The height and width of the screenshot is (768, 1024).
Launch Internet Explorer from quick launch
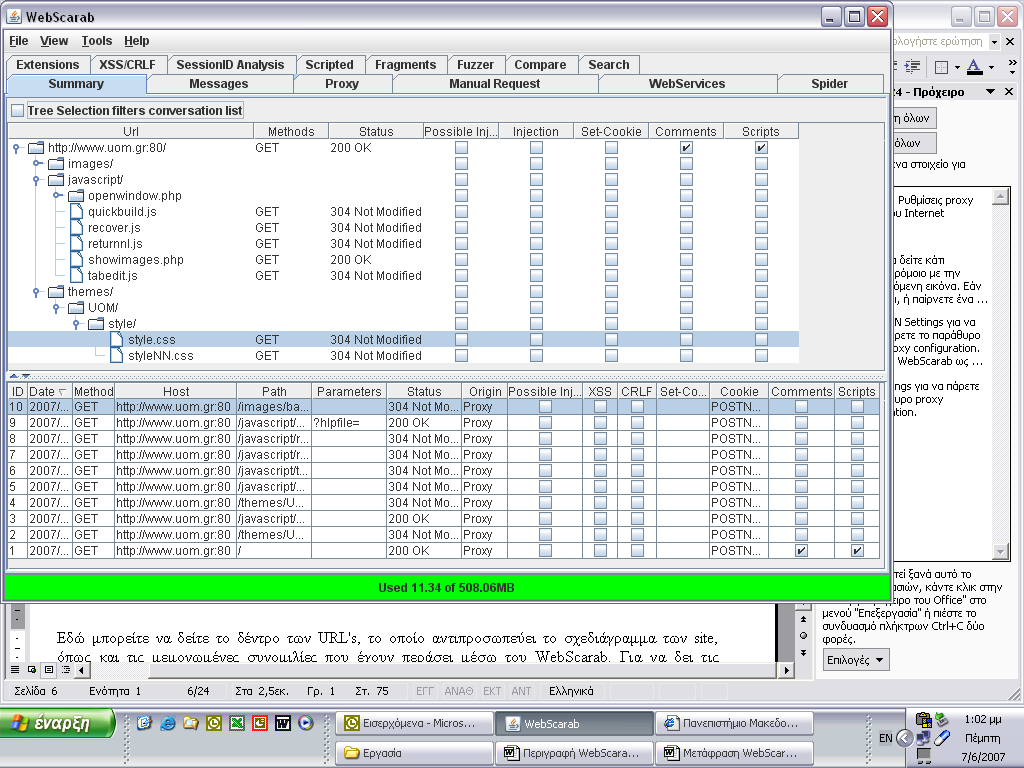168,723
